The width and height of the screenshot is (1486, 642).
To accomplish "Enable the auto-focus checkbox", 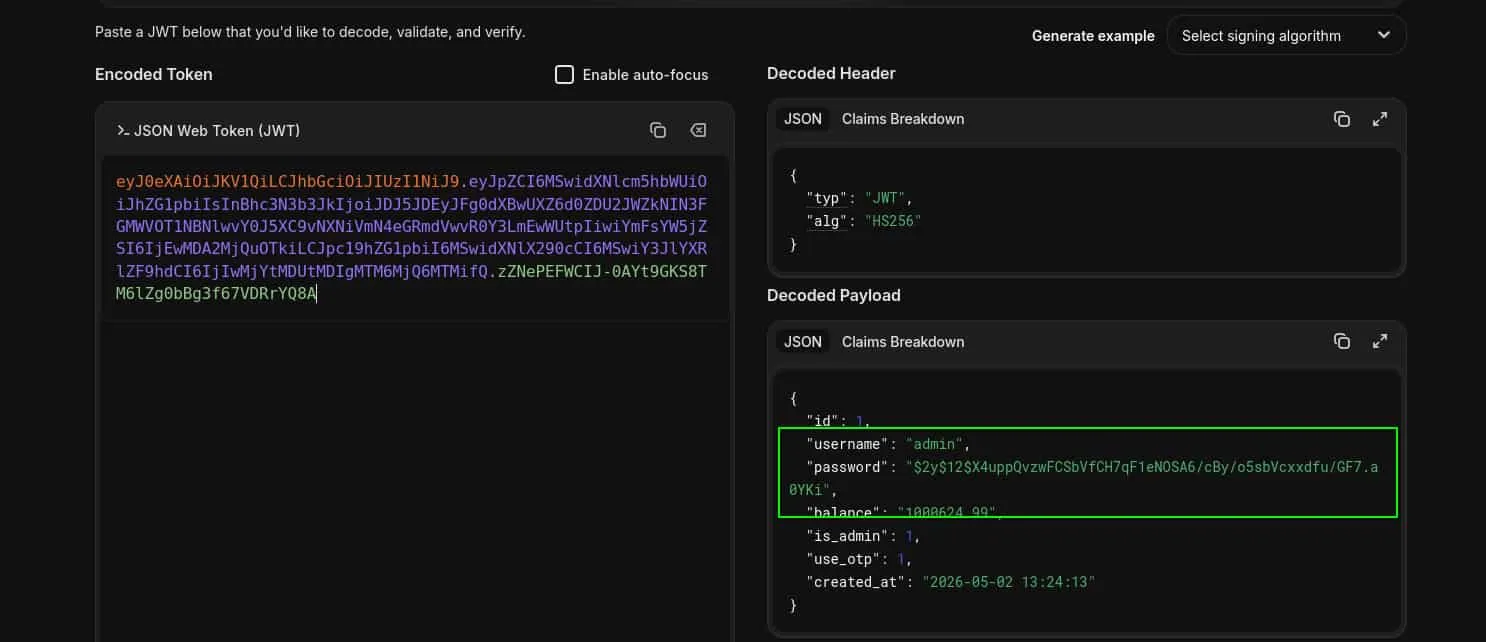I will pos(564,75).
